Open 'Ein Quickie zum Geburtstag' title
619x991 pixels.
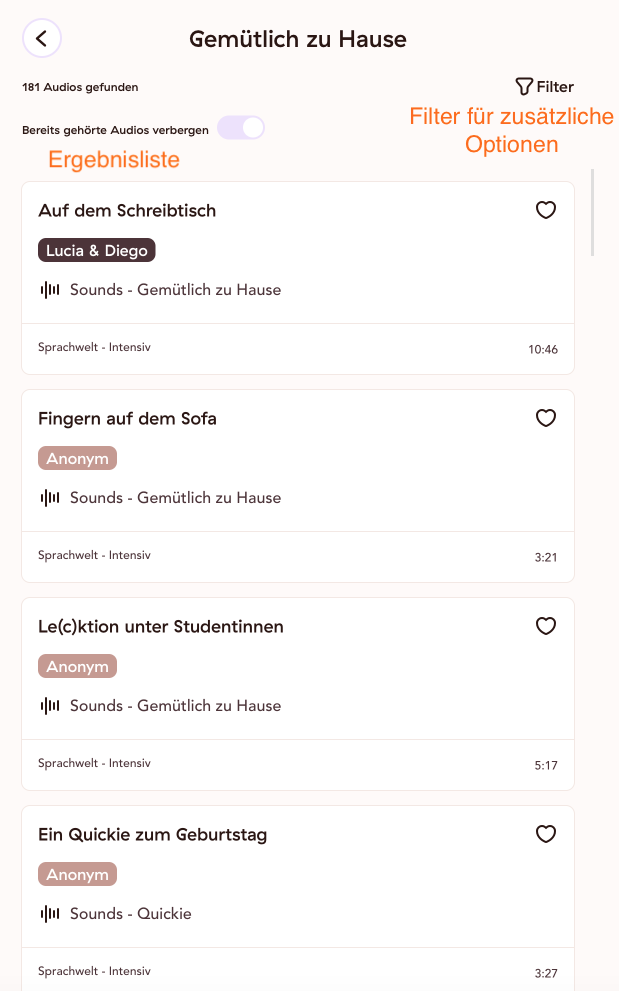pos(152,834)
